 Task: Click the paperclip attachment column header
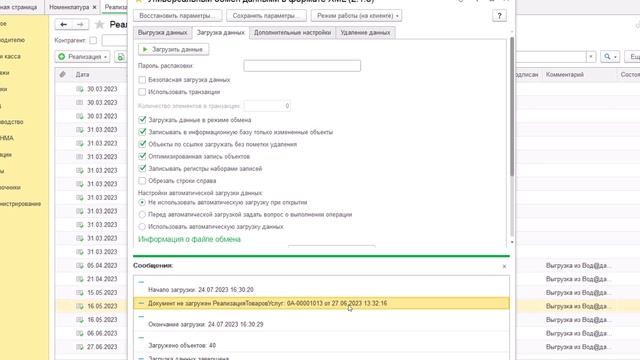pos(62,75)
